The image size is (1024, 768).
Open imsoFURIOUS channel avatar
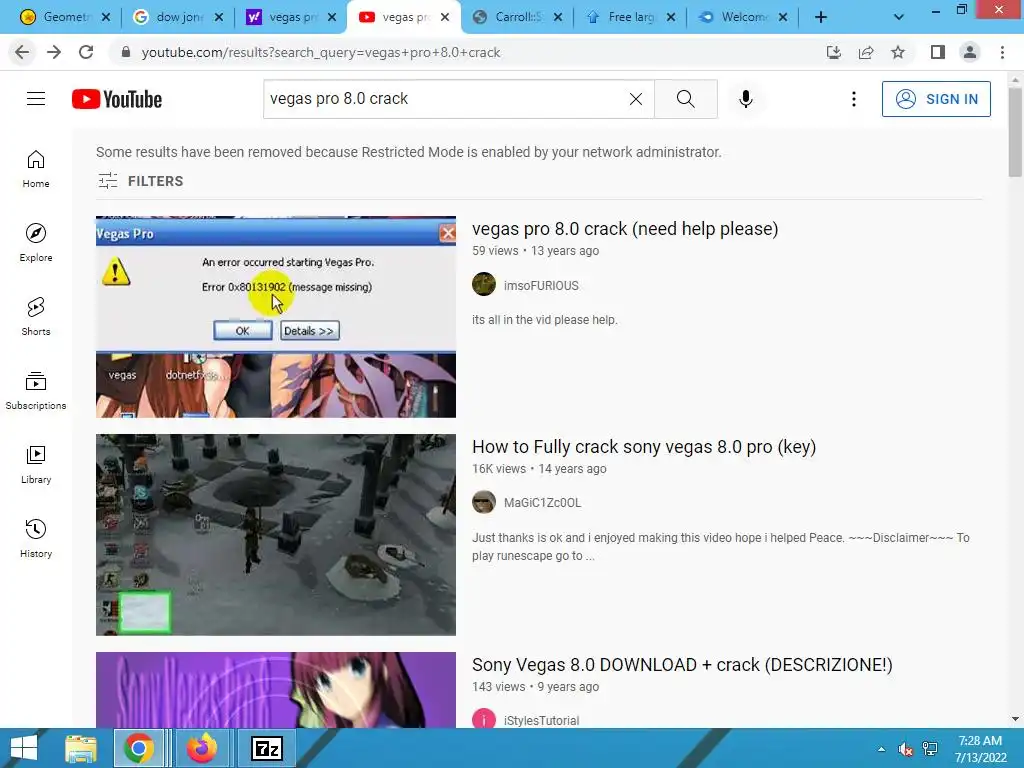pos(484,285)
